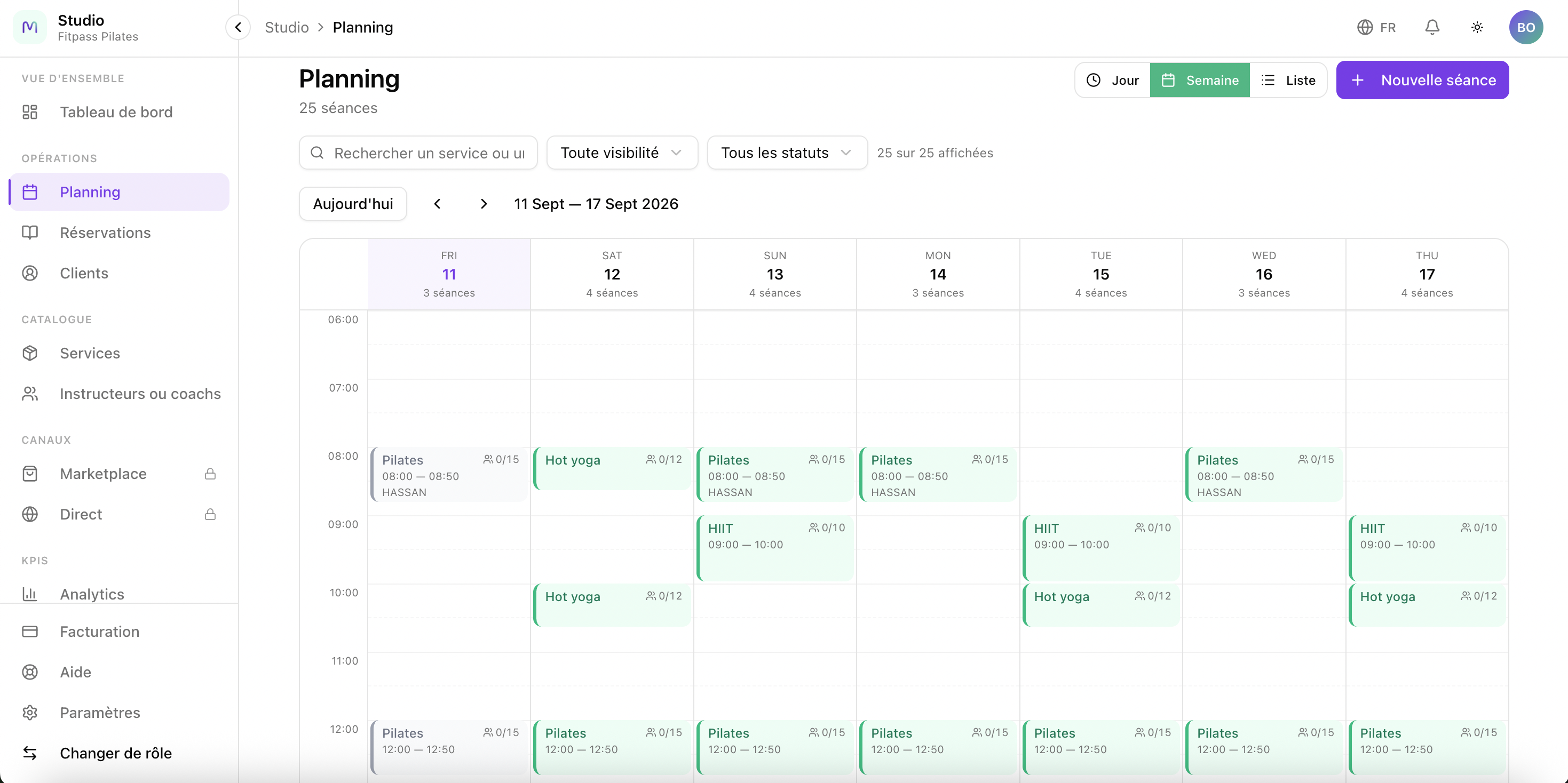The width and height of the screenshot is (1568, 783).
Task: Go to next week arrow
Action: coord(484,204)
